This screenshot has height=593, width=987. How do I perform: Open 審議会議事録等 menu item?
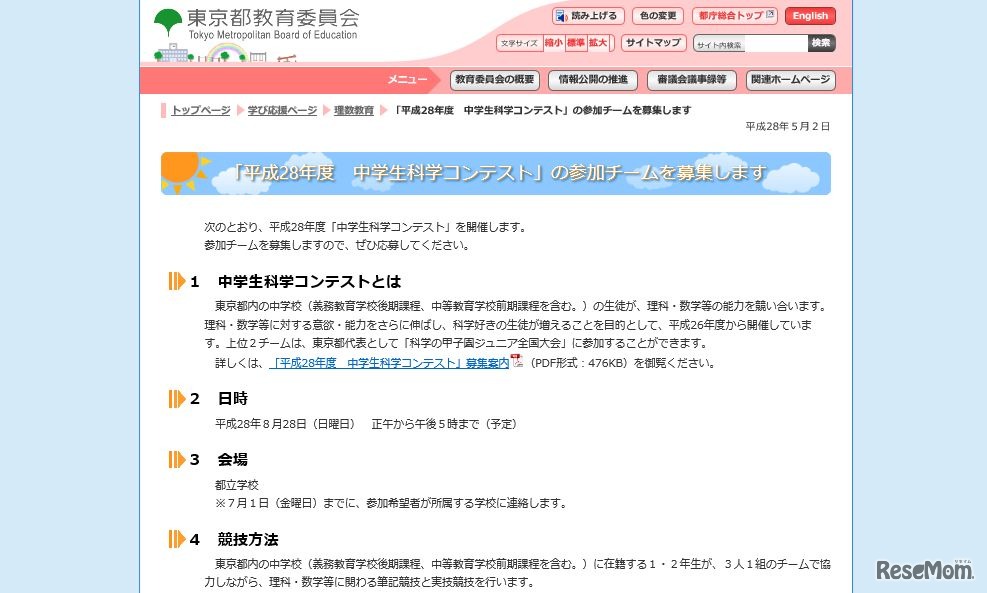tap(692, 80)
